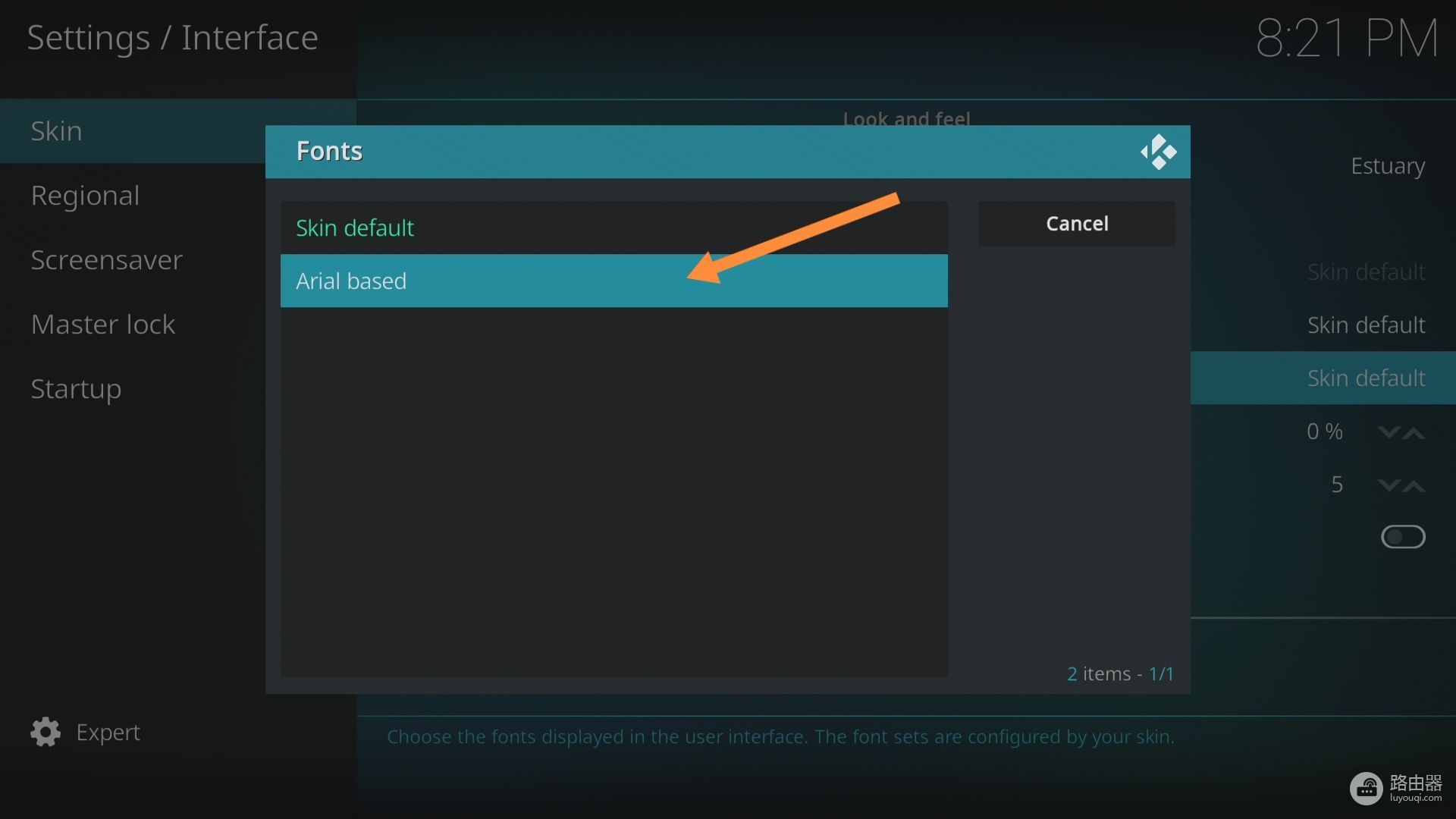The height and width of the screenshot is (819, 1456).
Task: Navigate to Screensaver settings
Action: point(107,259)
